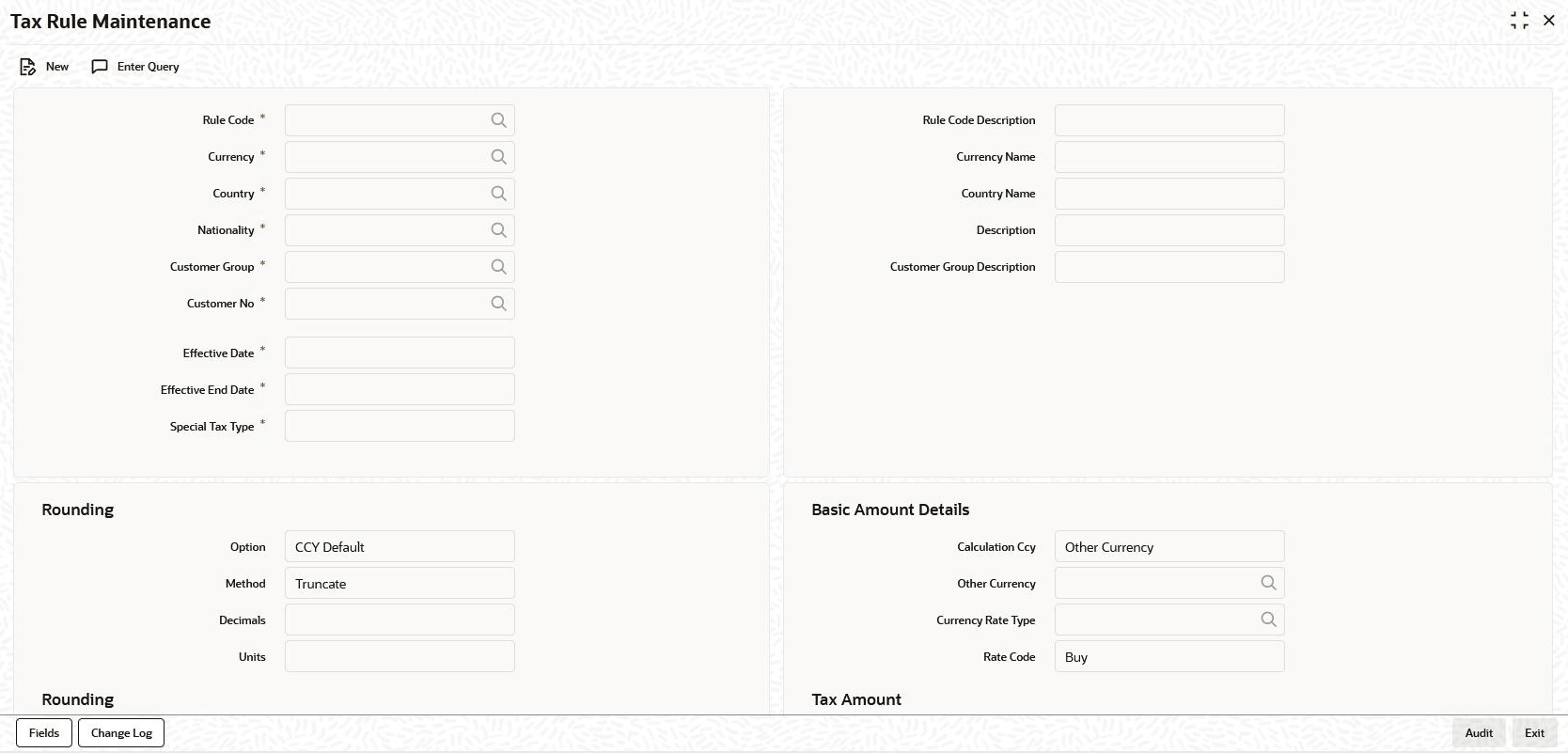The width and height of the screenshot is (1568, 753).
Task: Open the Country lookup search icon
Action: [498, 194]
